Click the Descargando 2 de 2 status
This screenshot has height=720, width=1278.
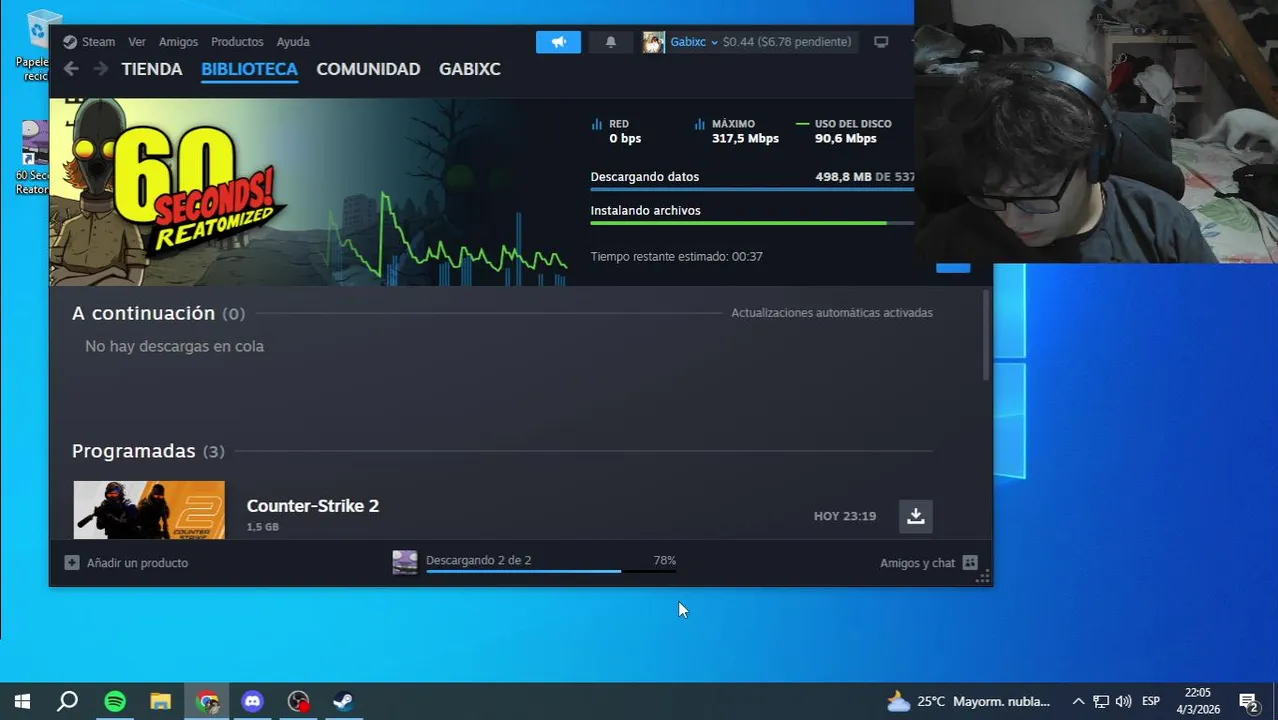click(478, 560)
